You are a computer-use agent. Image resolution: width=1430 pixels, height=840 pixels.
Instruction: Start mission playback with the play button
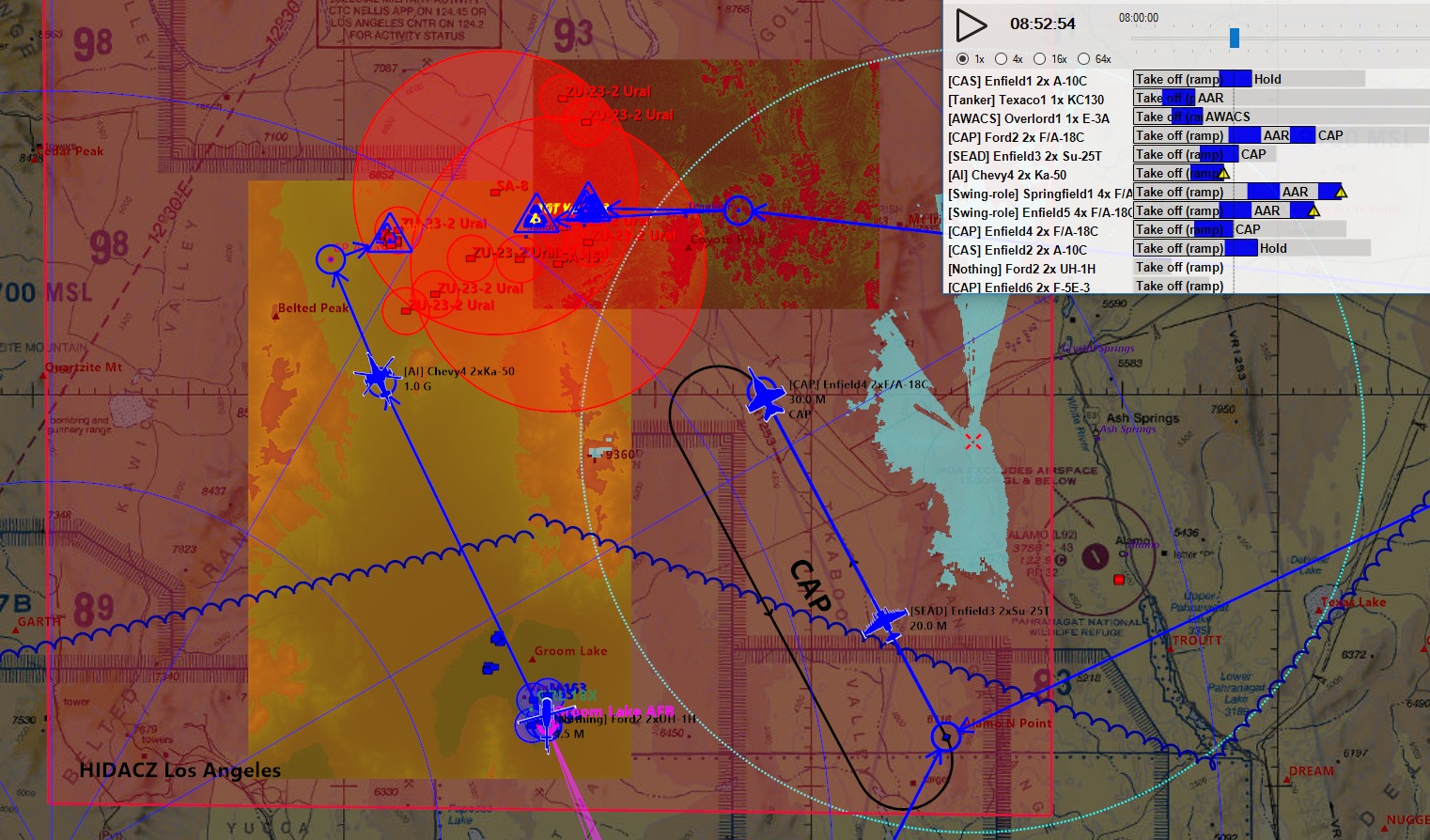click(x=971, y=25)
